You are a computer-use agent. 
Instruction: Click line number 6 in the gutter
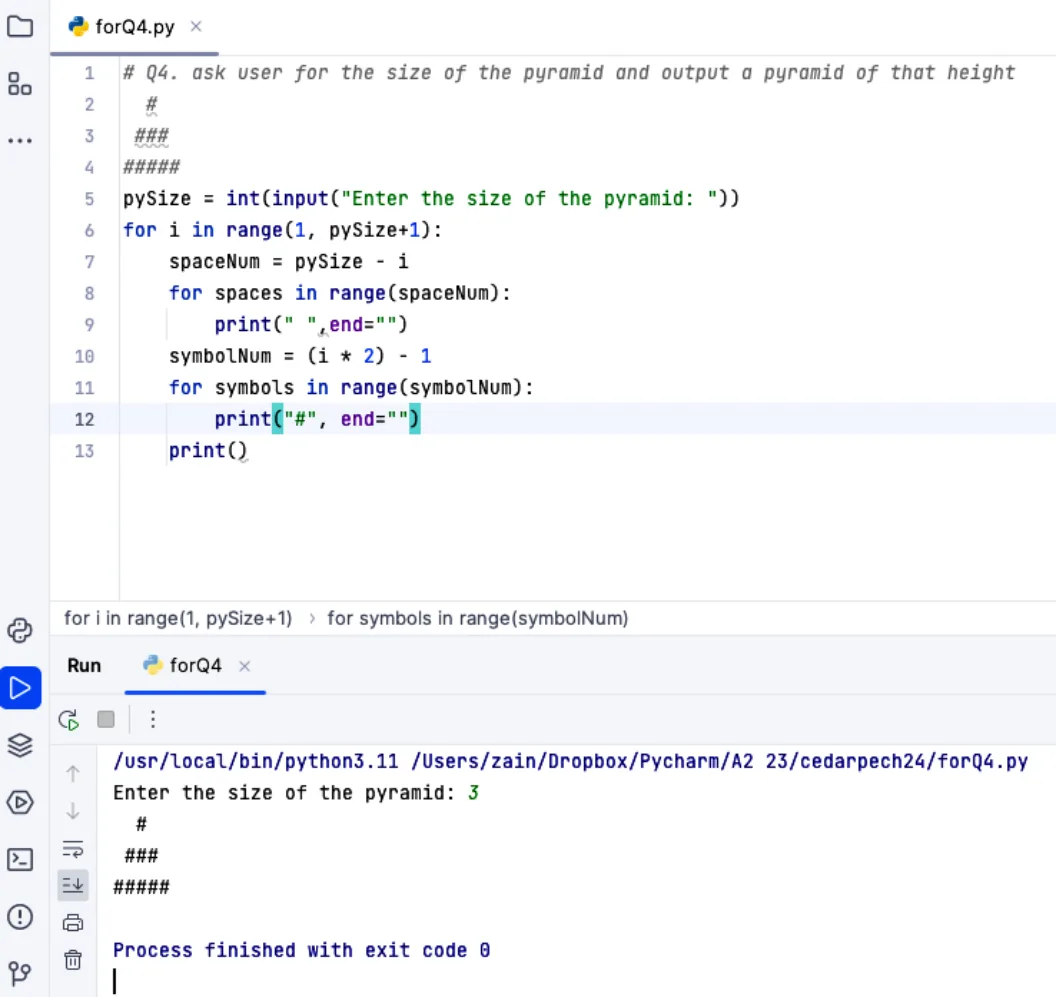[90, 230]
